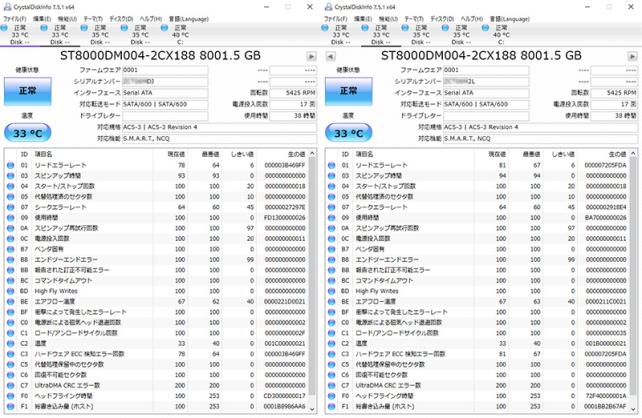Click the 回転数 5425 RPM field, left window
The image size is (642, 418).
[293, 93]
